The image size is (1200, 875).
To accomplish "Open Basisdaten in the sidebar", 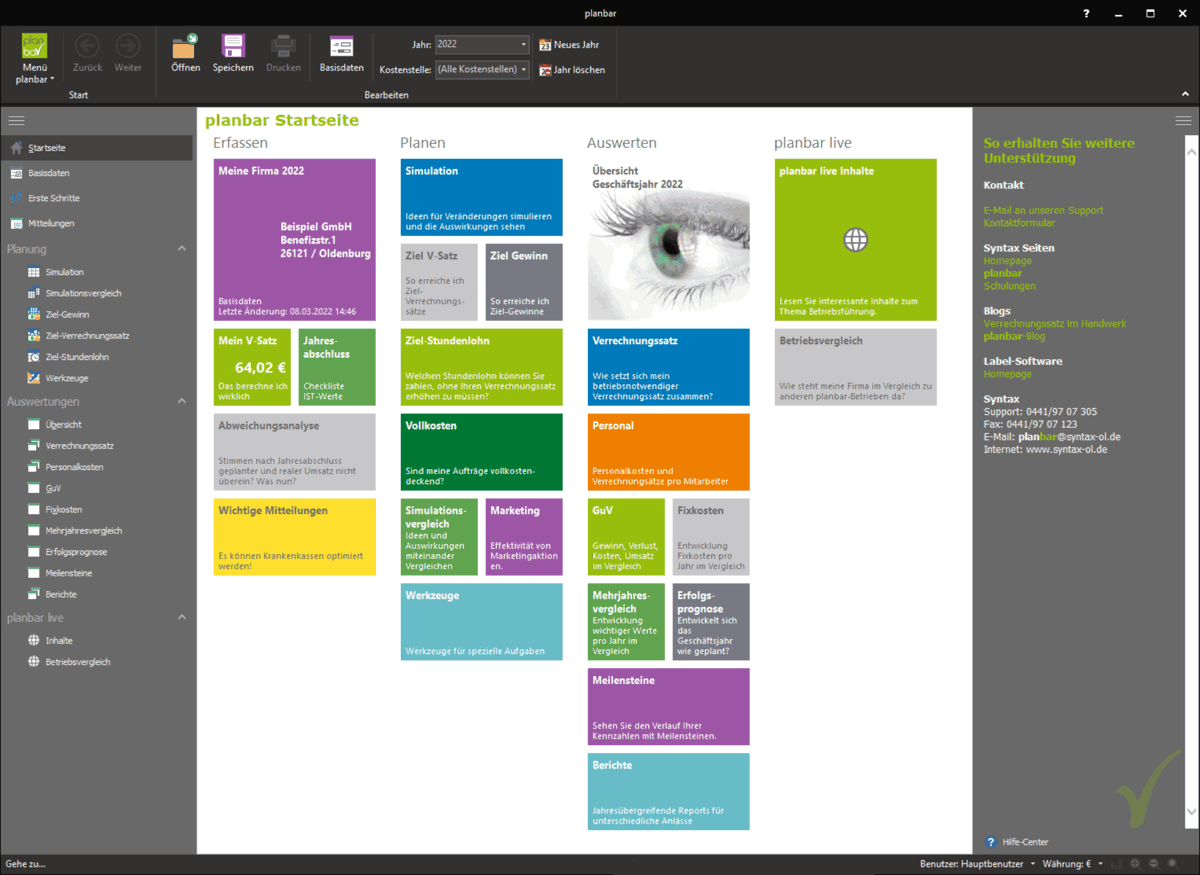I will click(x=96, y=173).
